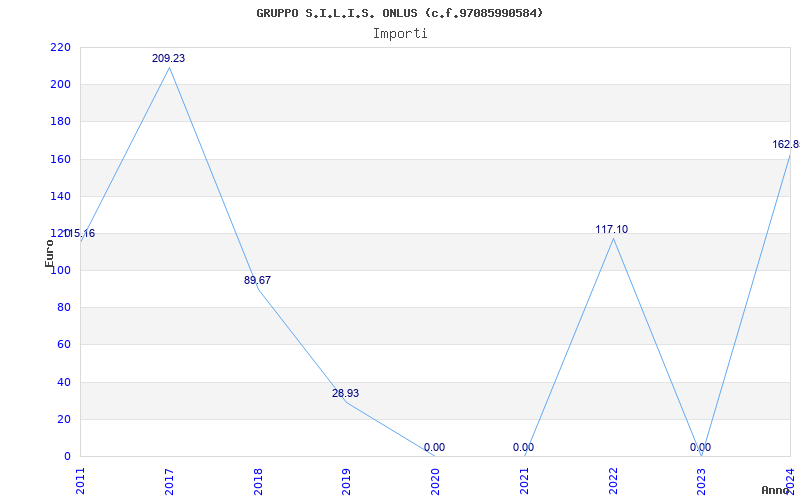Click y-axis value 20
The height and width of the screenshot is (500, 800).
pyautogui.click(x=63, y=419)
